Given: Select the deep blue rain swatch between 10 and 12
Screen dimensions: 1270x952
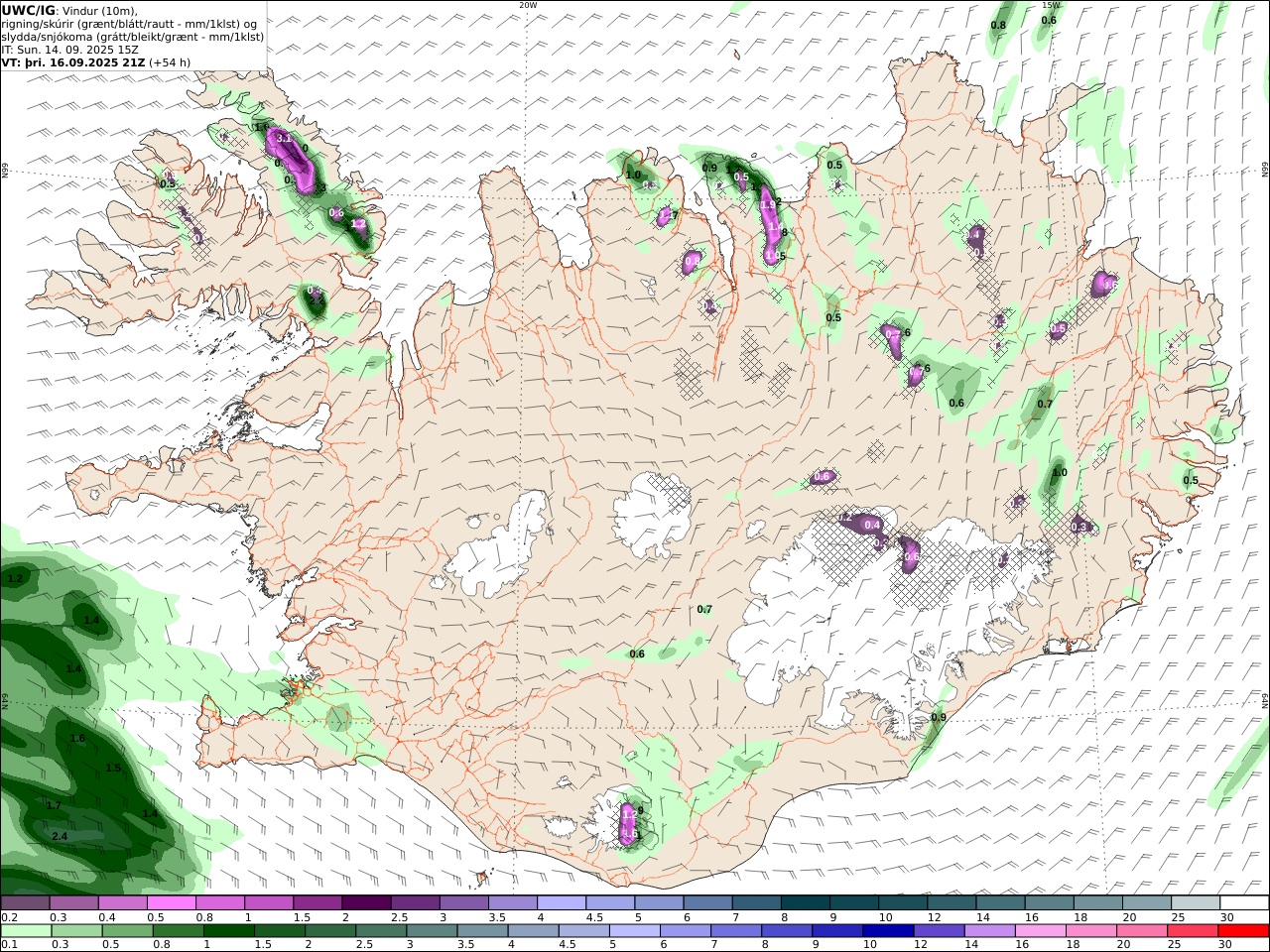Looking at the screenshot, I should (x=887, y=930).
